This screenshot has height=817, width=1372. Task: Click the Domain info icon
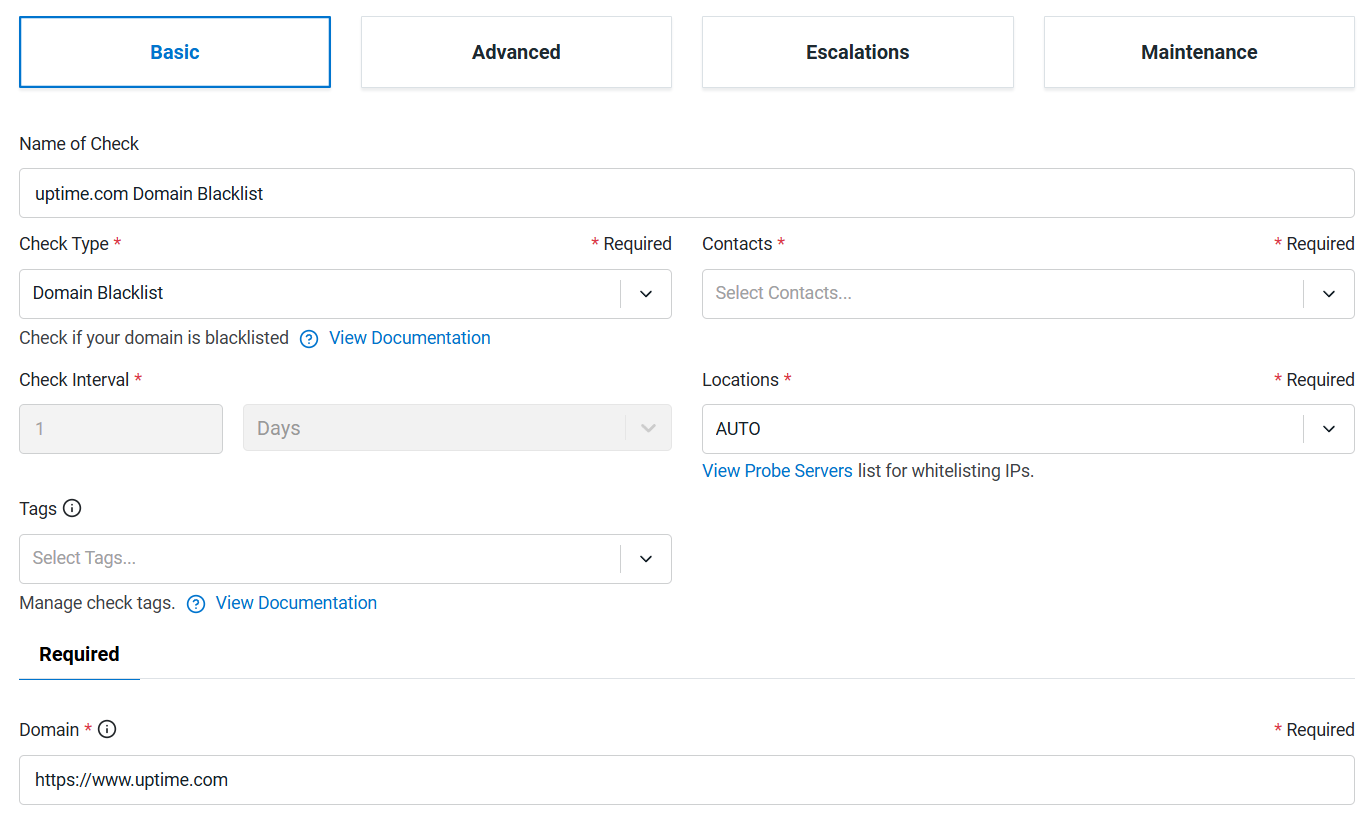pos(107,729)
